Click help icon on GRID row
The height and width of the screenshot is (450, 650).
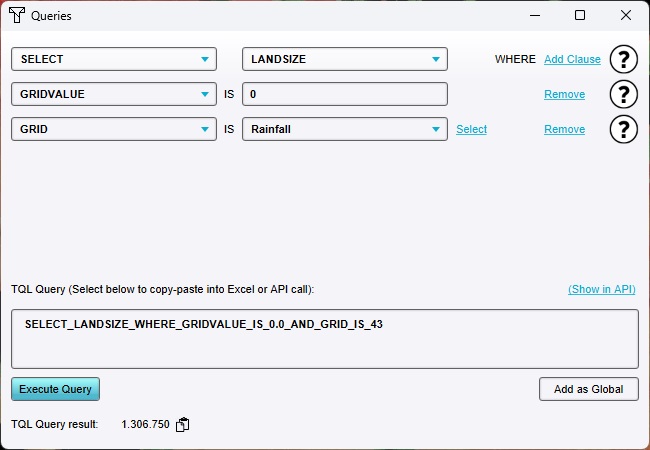tap(623, 129)
